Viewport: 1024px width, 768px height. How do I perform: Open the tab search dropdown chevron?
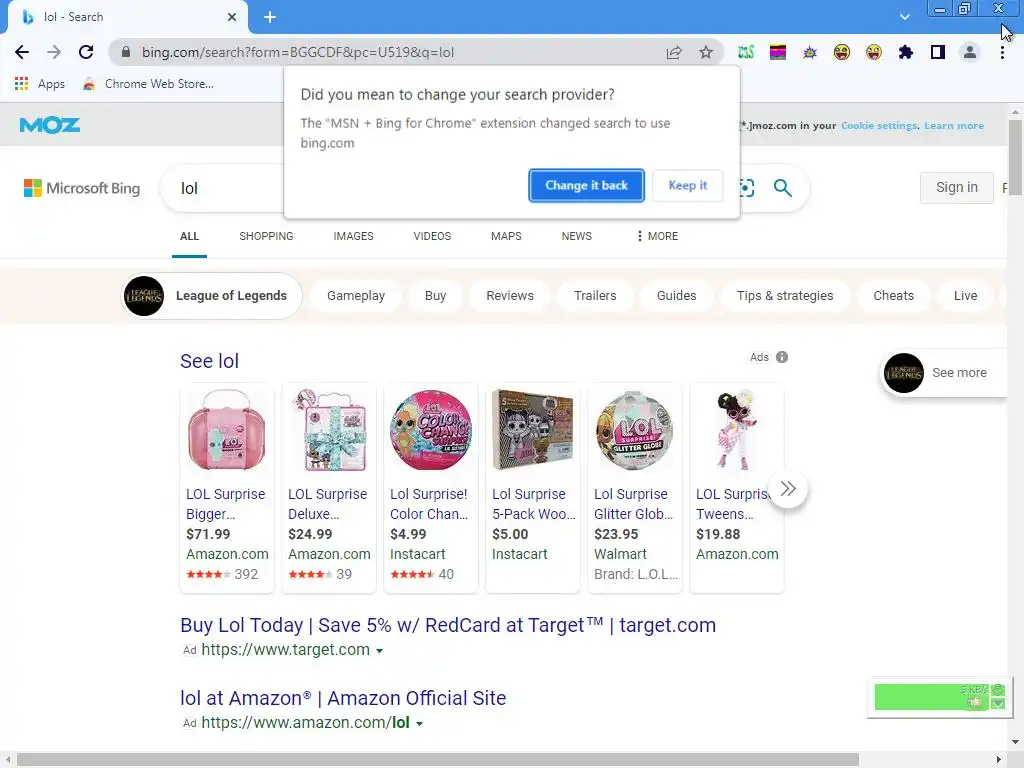(x=904, y=17)
